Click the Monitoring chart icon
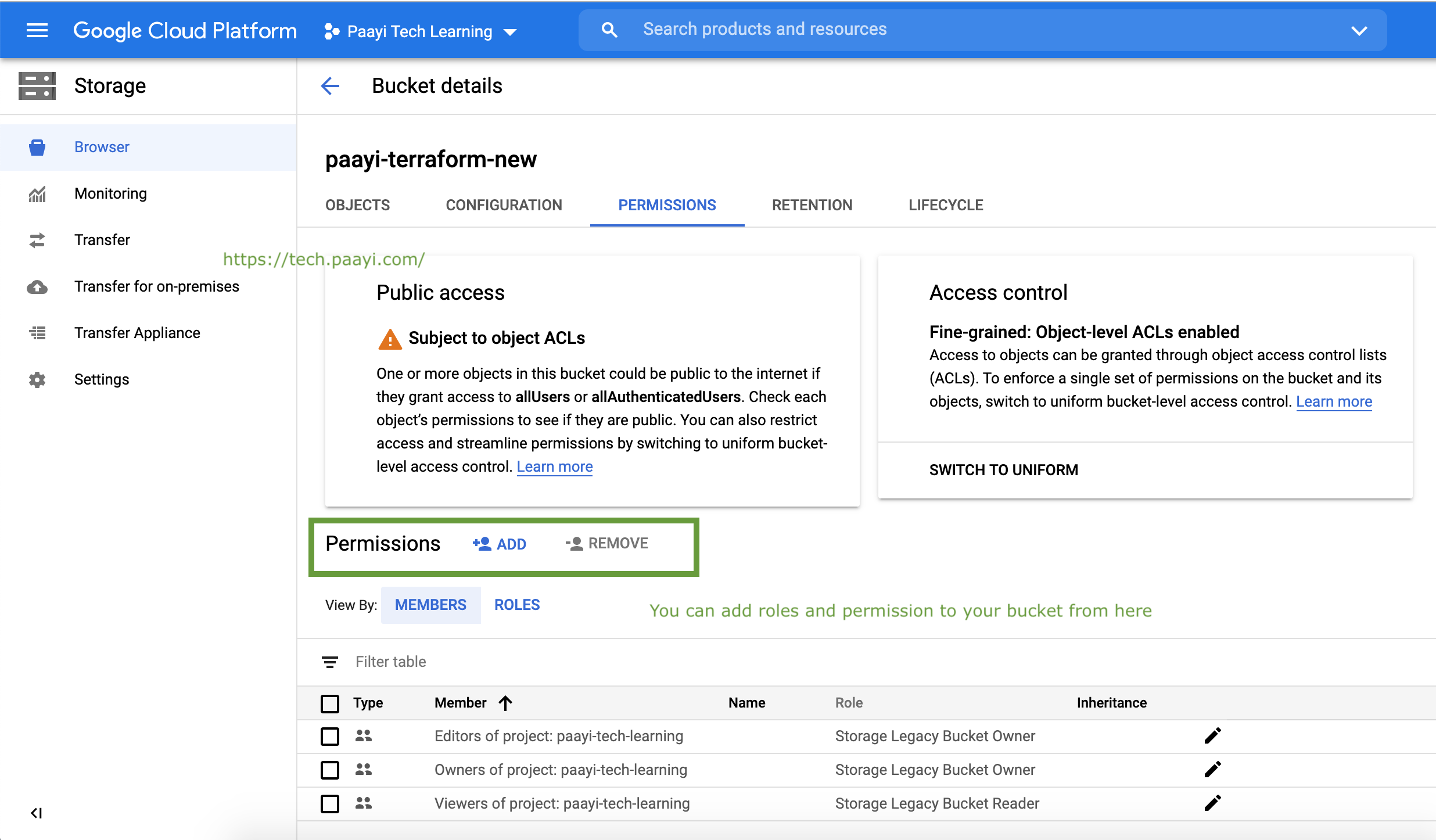 click(37, 194)
